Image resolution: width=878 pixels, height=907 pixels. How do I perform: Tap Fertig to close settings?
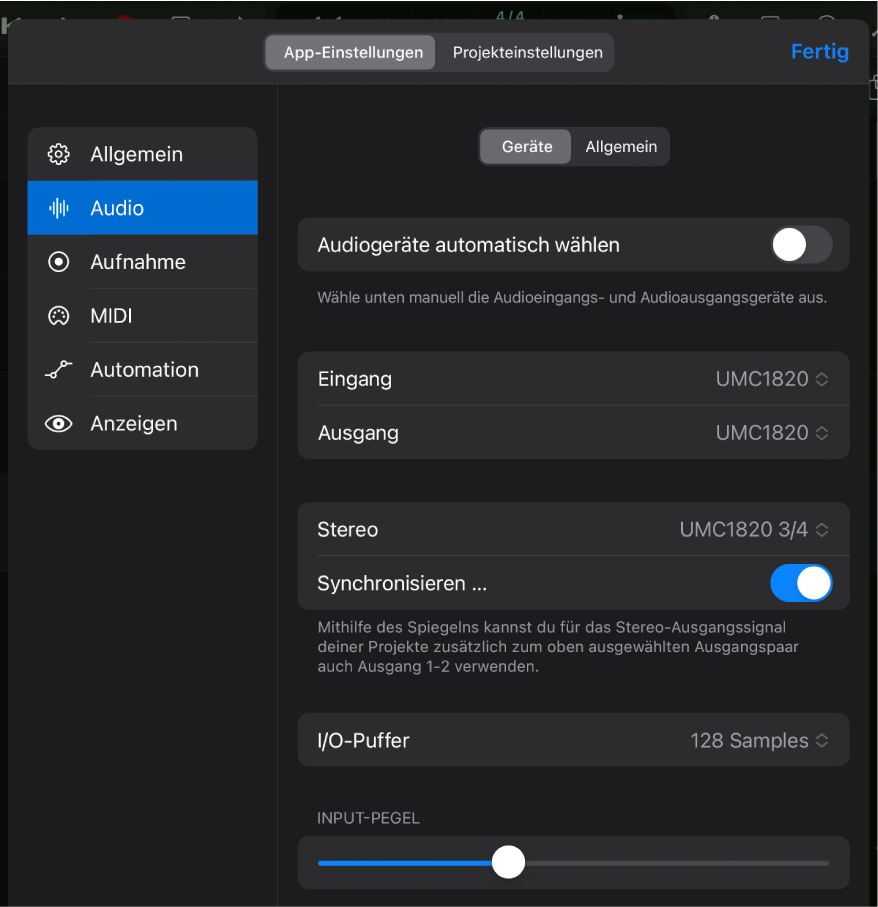(819, 51)
